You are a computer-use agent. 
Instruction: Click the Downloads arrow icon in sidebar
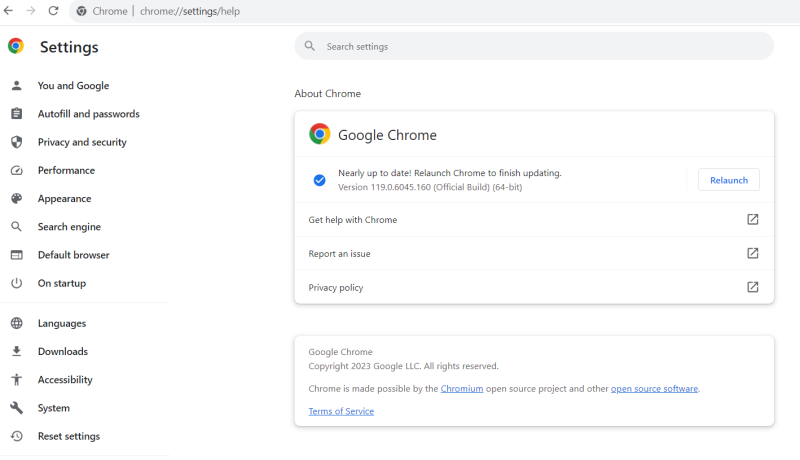coord(16,351)
